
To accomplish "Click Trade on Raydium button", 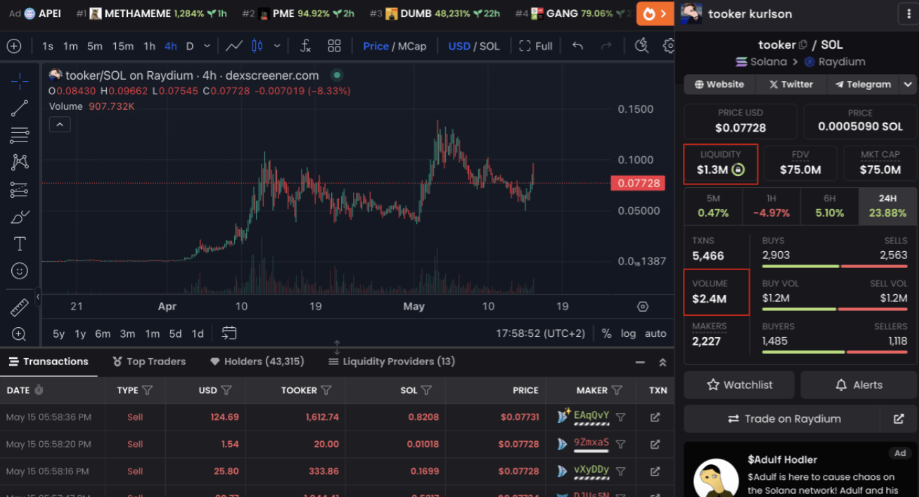I will tap(782, 419).
